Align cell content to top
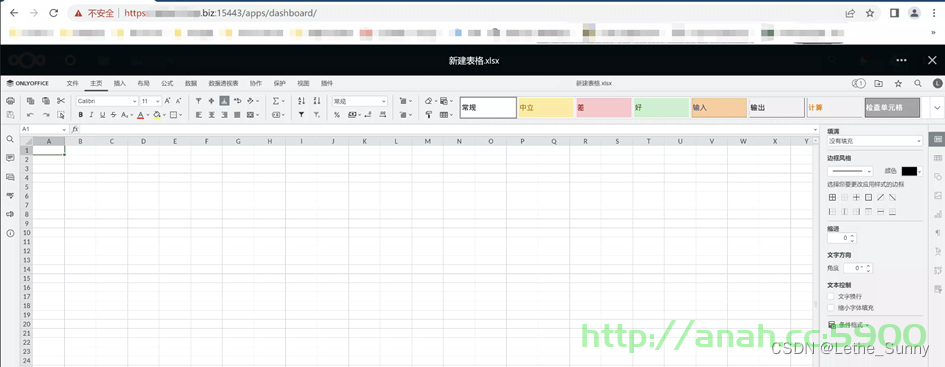This screenshot has width=945, height=367. [x=199, y=101]
